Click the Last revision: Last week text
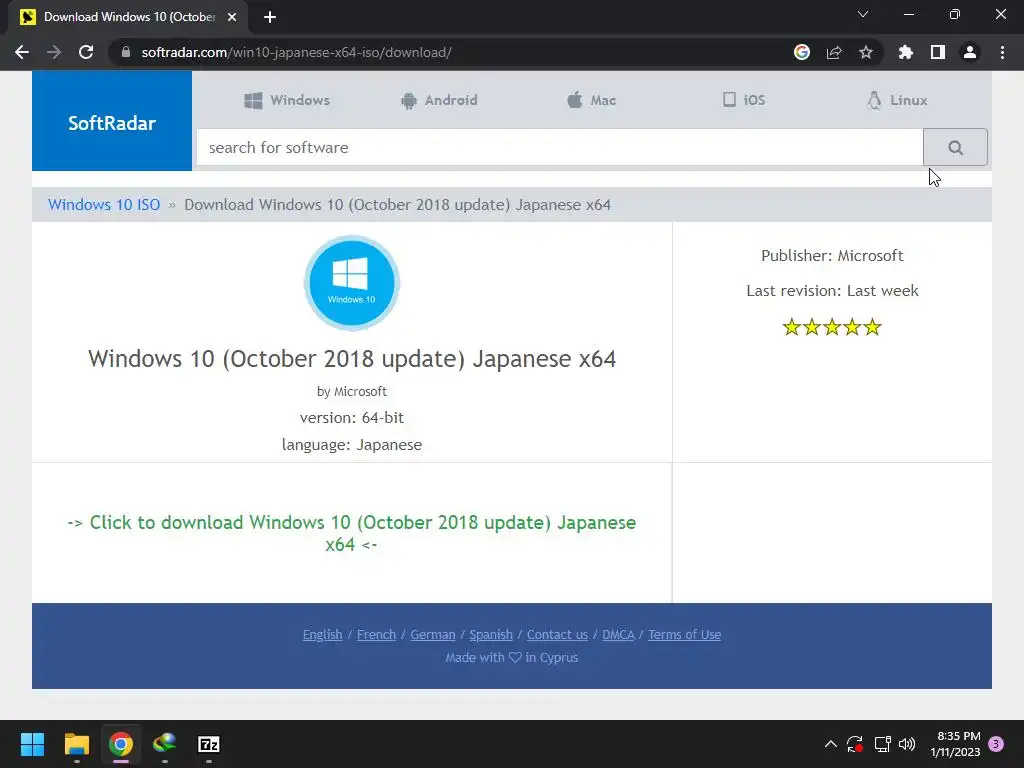 (x=832, y=291)
